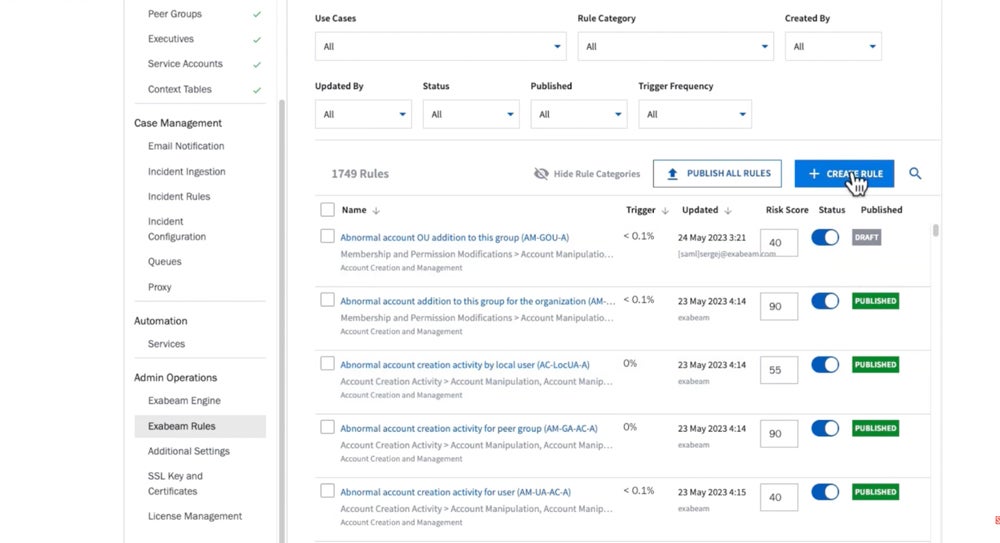Open the Created By dropdown
Screen dimensions: 1000x543
coord(833,47)
